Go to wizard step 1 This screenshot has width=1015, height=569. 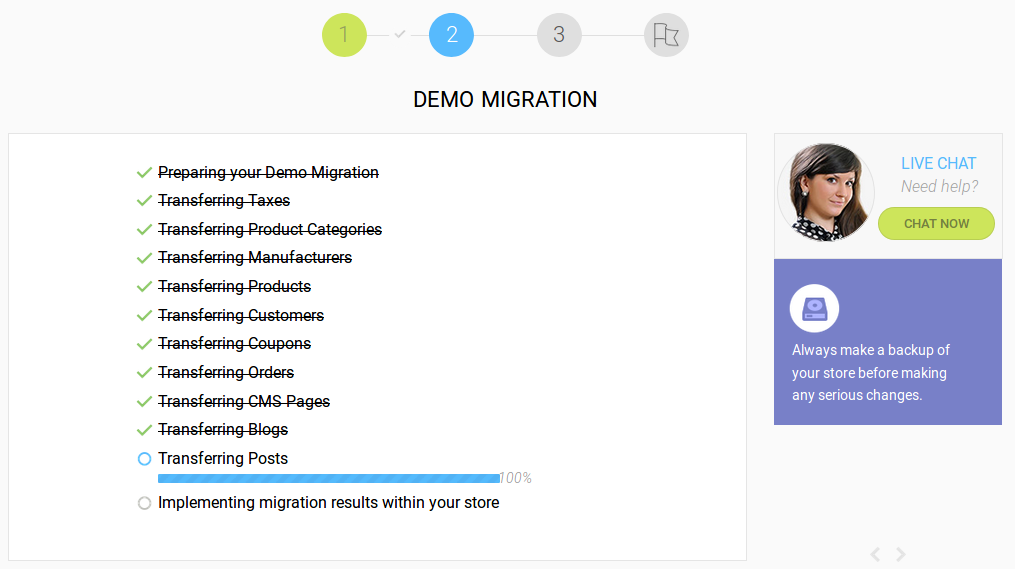(x=344, y=35)
